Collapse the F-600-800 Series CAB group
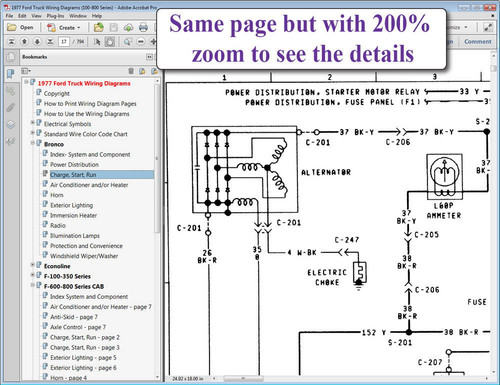Viewport: 500px width, 385px height. pyautogui.click(x=33, y=285)
